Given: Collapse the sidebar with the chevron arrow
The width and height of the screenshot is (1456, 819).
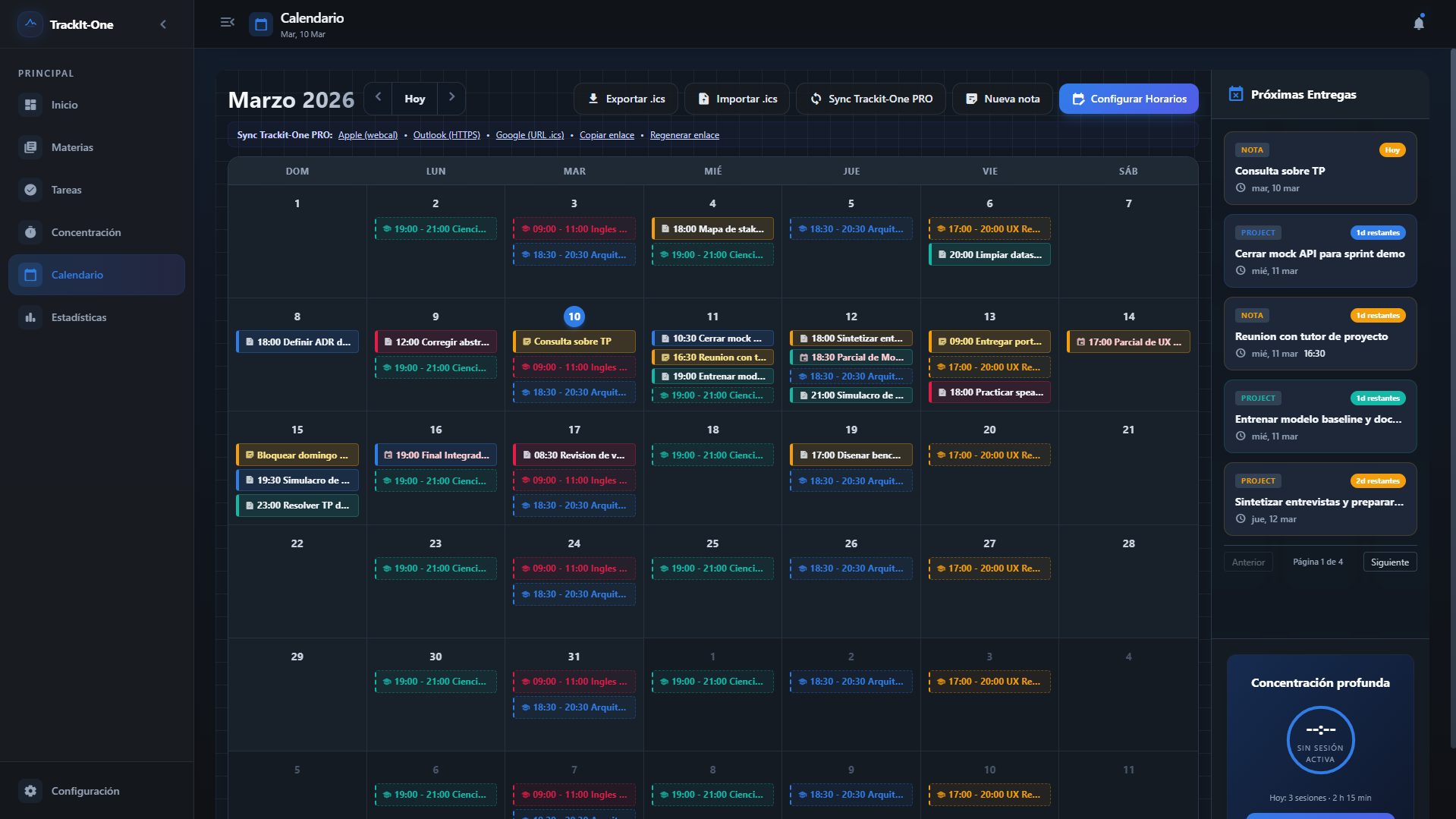Looking at the screenshot, I should [163, 24].
